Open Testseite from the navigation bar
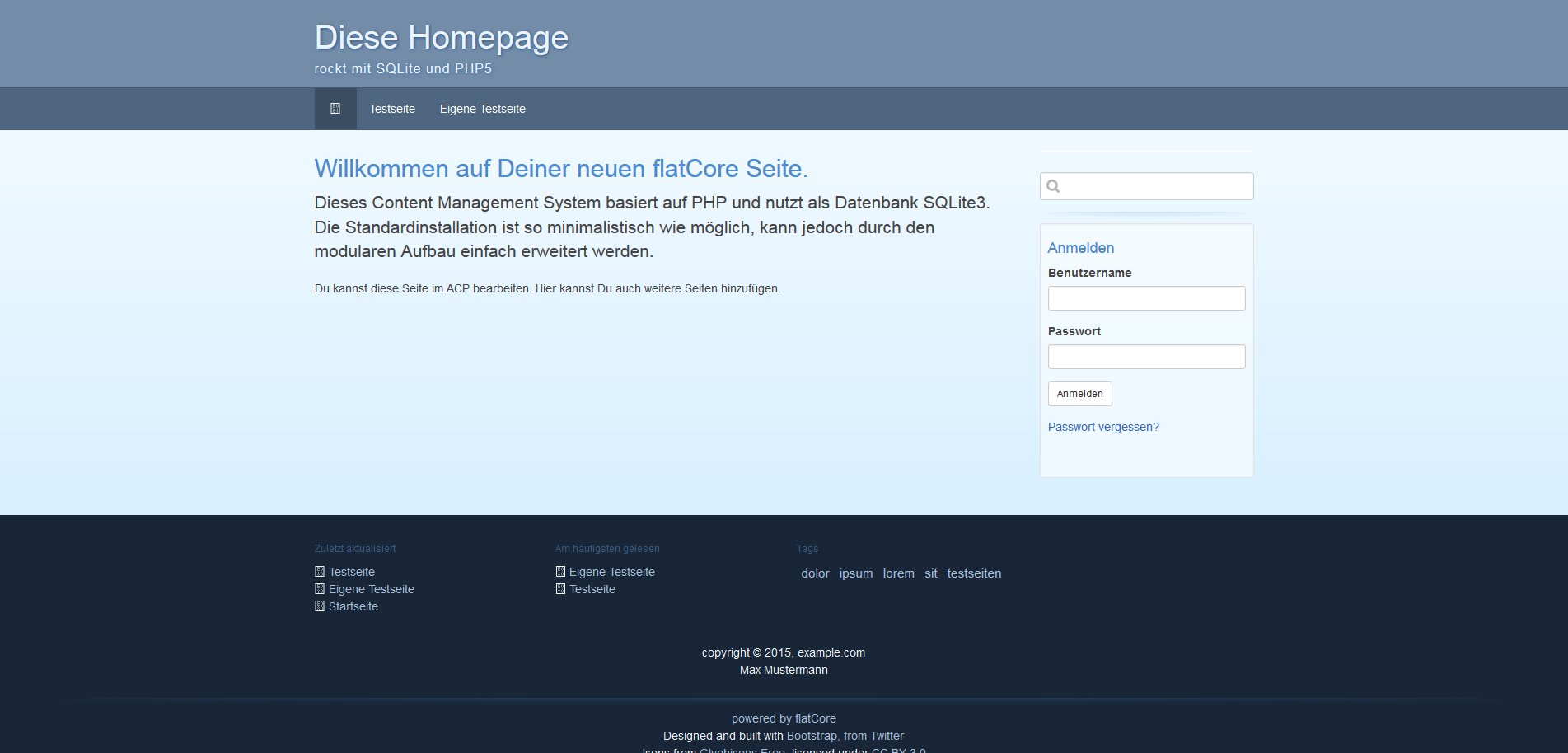1568x753 pixels. (x=392, y=109)
